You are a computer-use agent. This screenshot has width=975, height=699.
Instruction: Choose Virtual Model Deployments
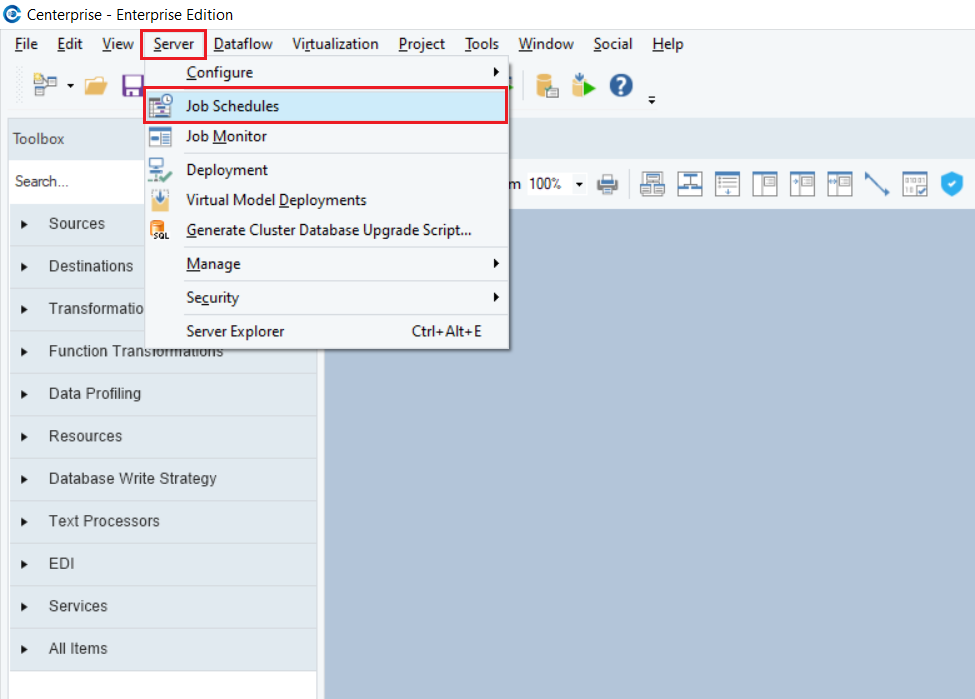click(x=326, y=200)
